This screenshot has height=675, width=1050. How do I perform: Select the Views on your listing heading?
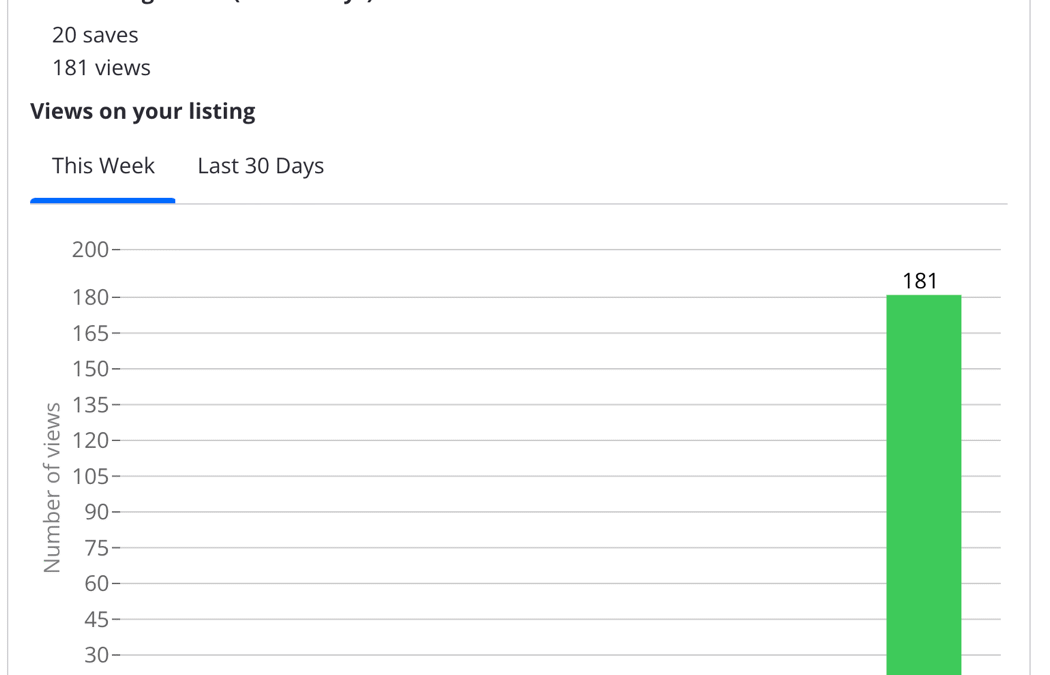click(x=143, y=111)
